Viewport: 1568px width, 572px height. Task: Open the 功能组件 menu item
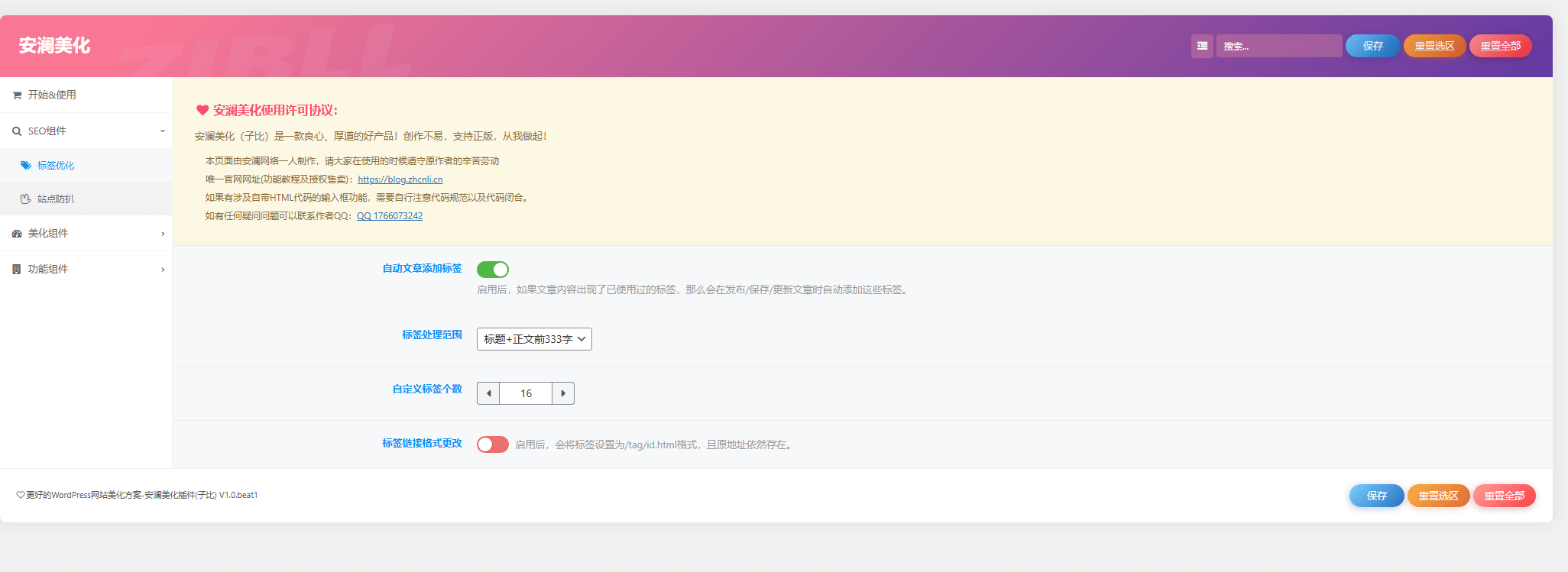[x=86, y=269]
